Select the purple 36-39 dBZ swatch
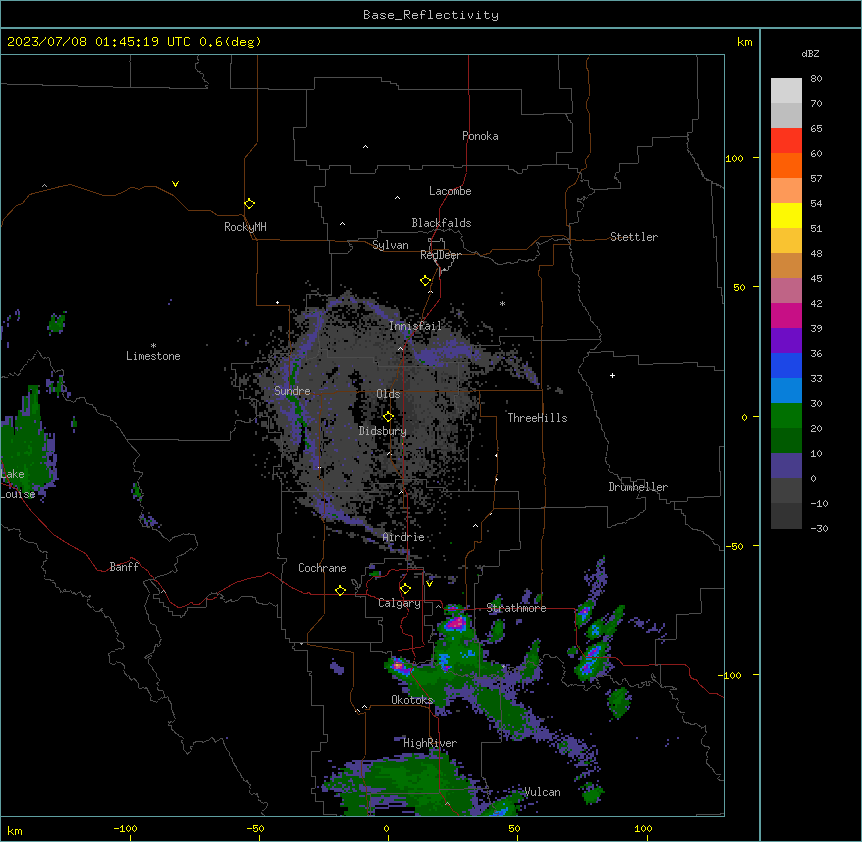 [786, 341]
